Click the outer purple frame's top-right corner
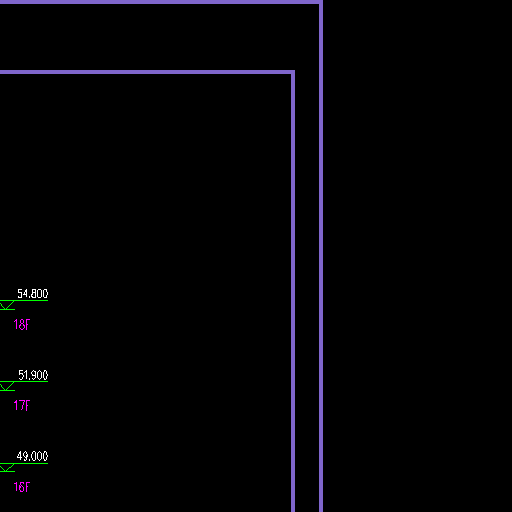This screenshot has width=512, height=512. click(321, 2)
